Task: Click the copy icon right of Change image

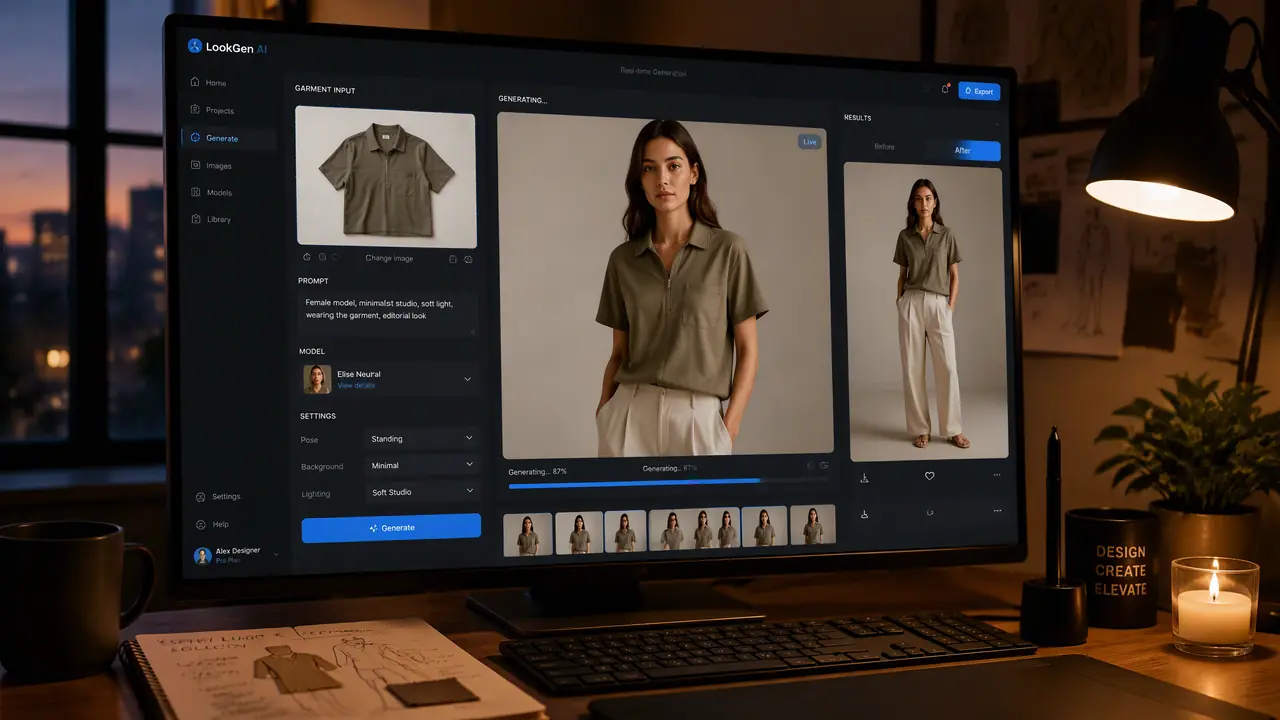Action: tap(453, 259)
